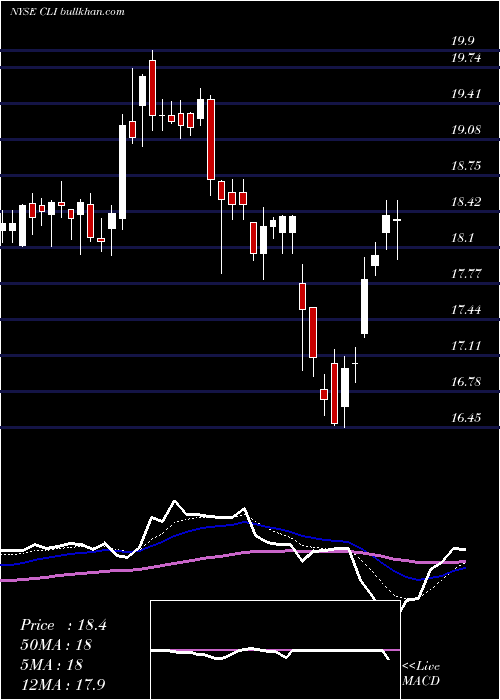Click the 19.41 price axis label
The height and width of the screenshot is (700, 500).
click(466, 94)
